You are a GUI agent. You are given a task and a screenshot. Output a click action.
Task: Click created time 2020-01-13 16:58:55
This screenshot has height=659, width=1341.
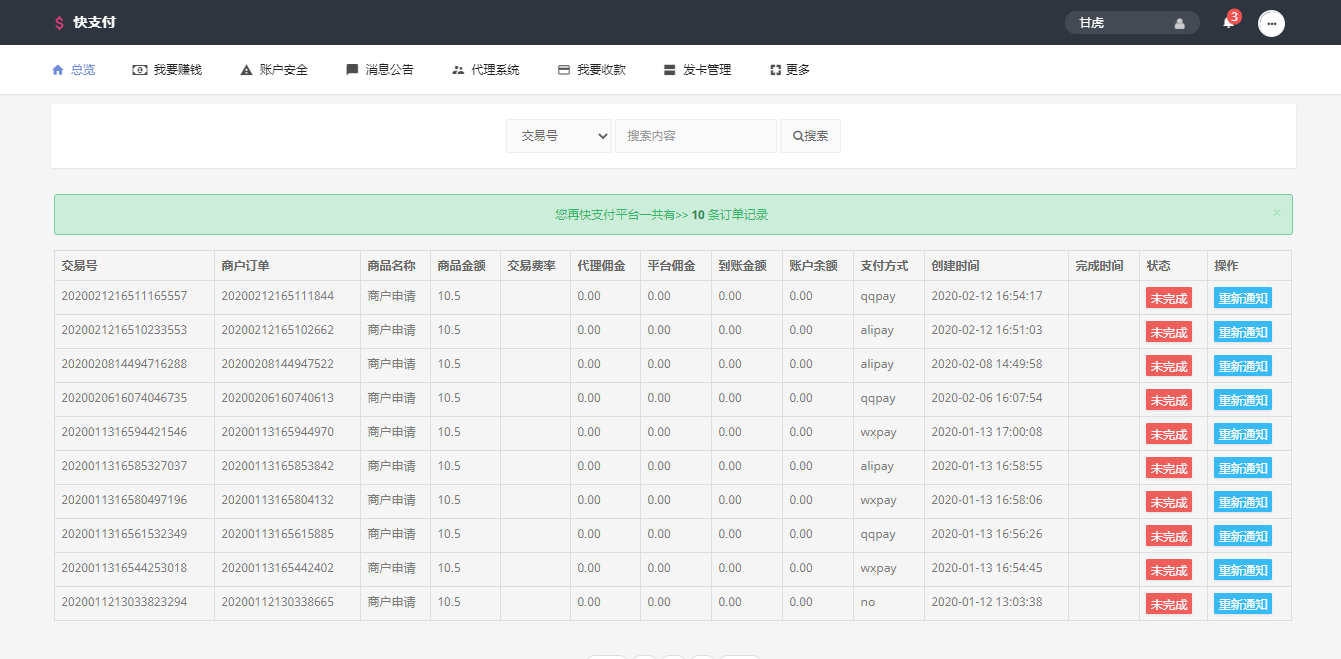[987, 466]
